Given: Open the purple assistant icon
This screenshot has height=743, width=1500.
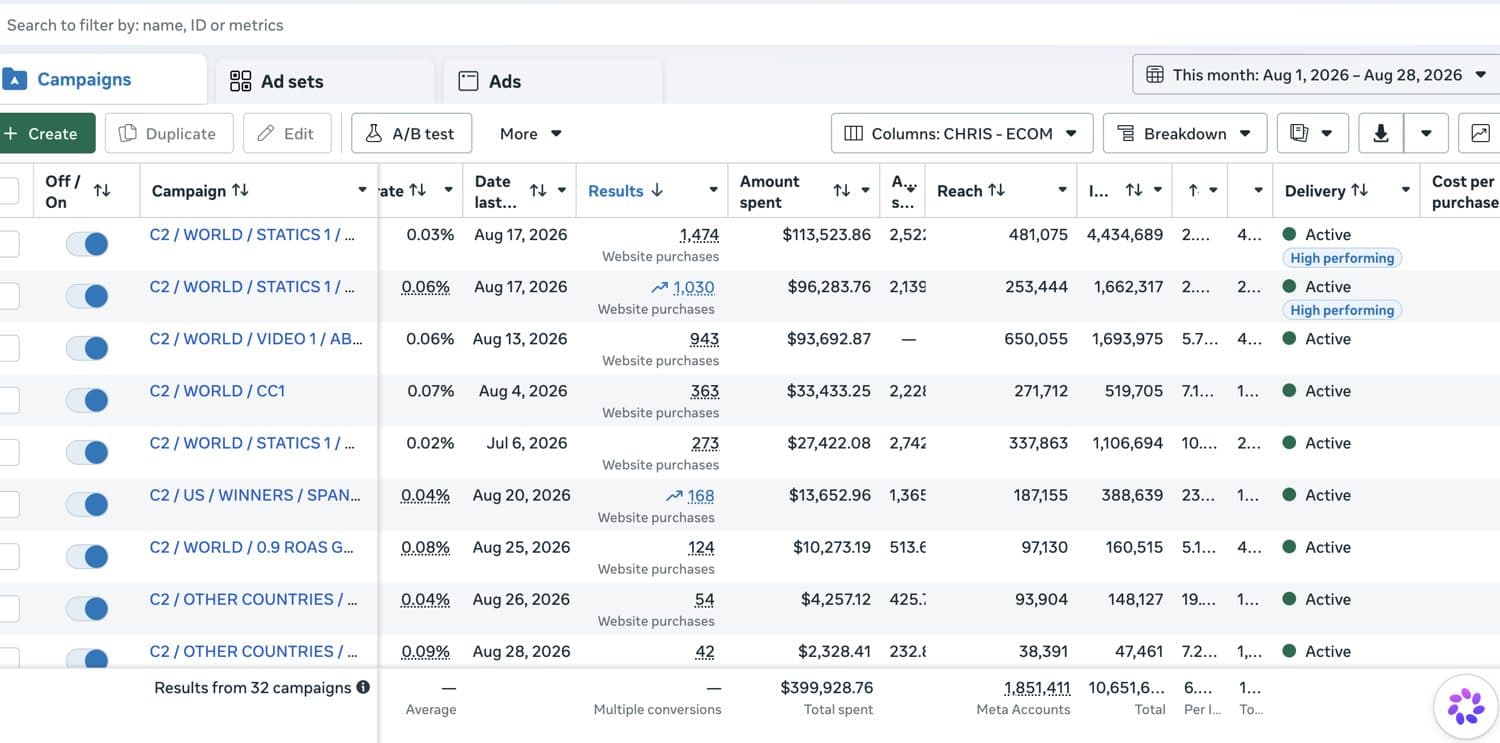Looking at the screenshot, I should [1466, 706].
